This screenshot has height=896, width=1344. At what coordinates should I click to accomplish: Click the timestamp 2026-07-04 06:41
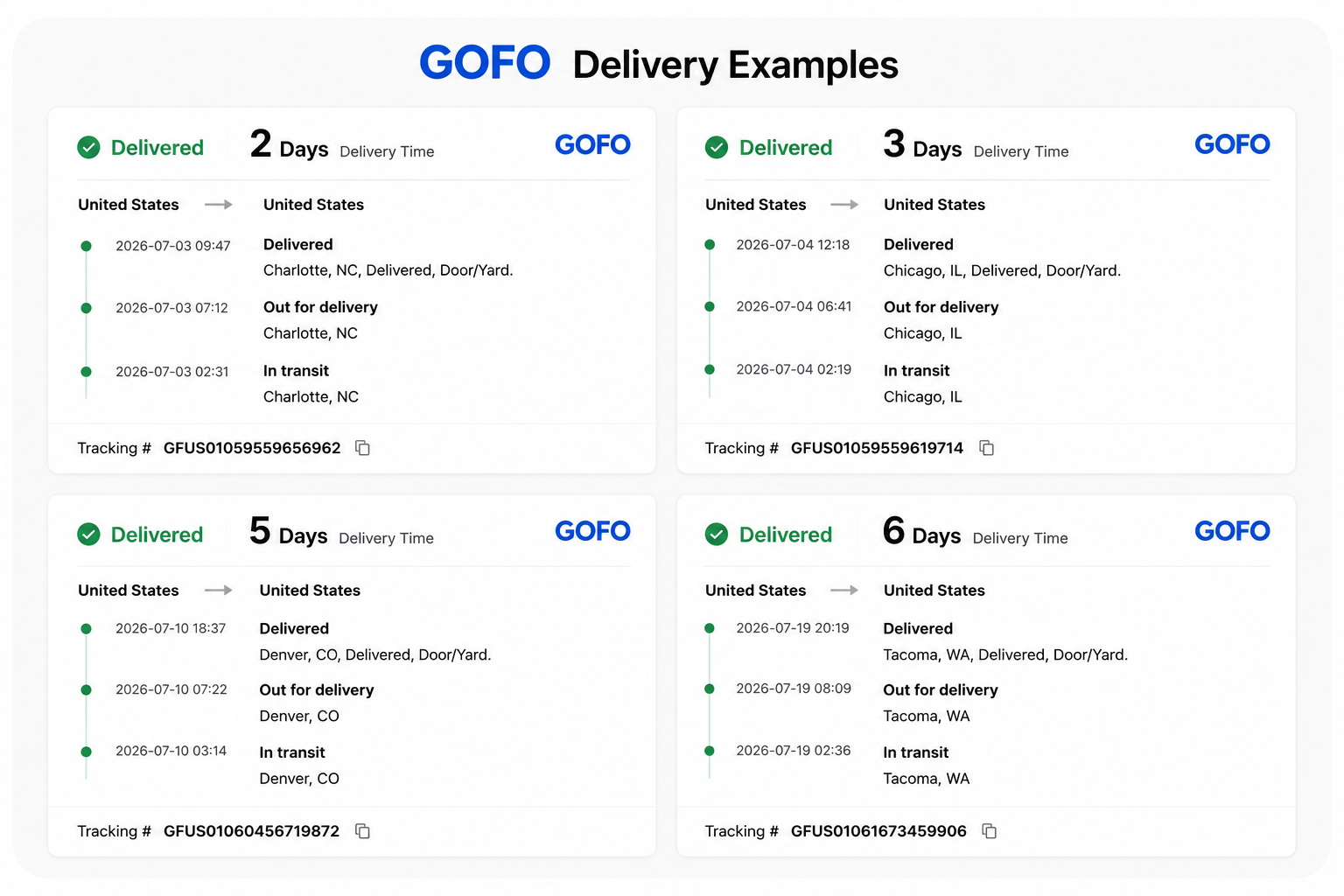click(x=794, y=306)
